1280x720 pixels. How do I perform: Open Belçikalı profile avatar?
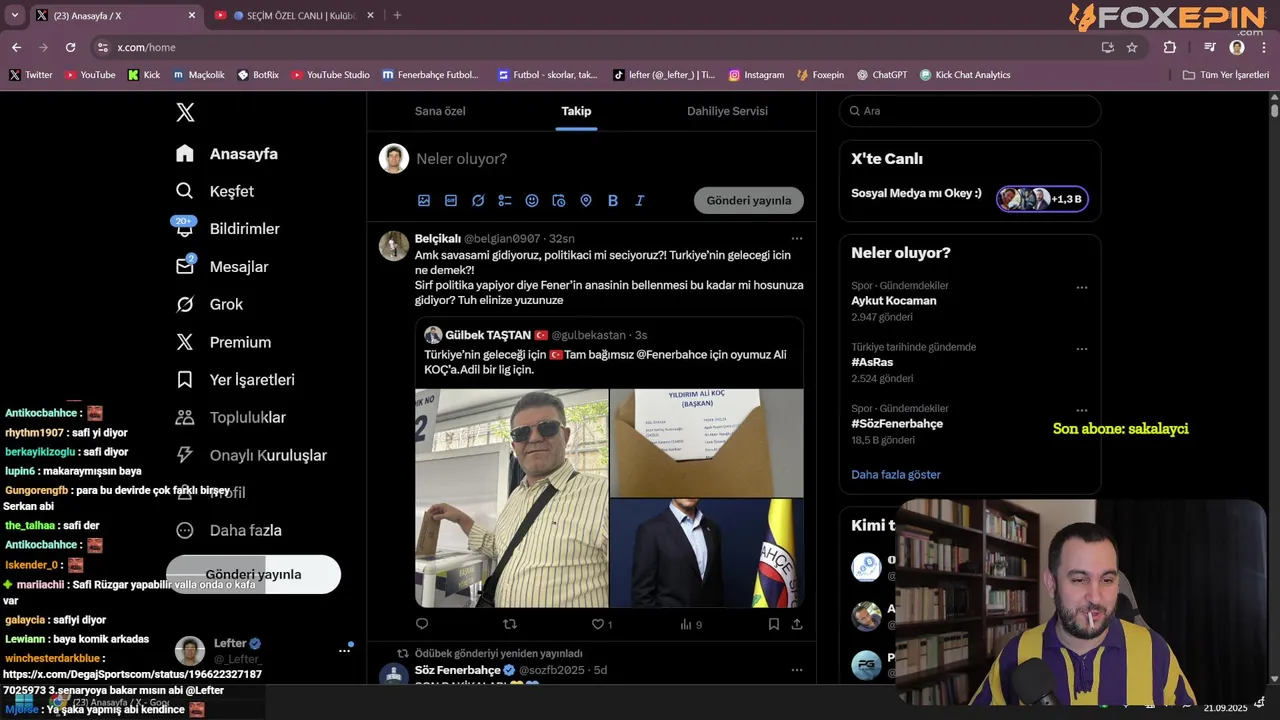click(394, 246)
